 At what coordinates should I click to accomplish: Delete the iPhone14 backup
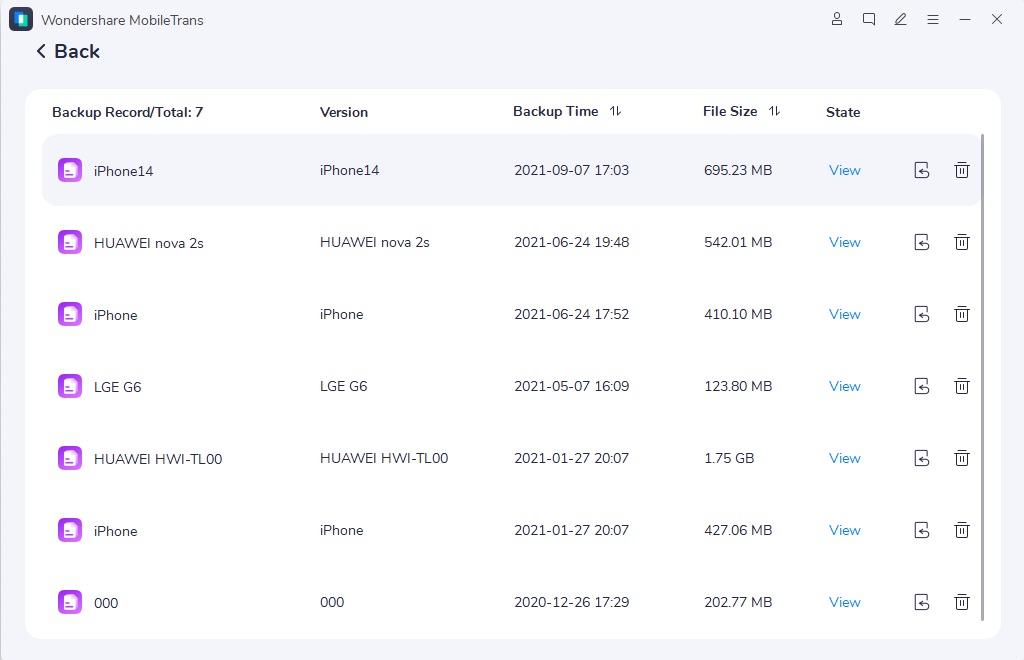(961, 170)
